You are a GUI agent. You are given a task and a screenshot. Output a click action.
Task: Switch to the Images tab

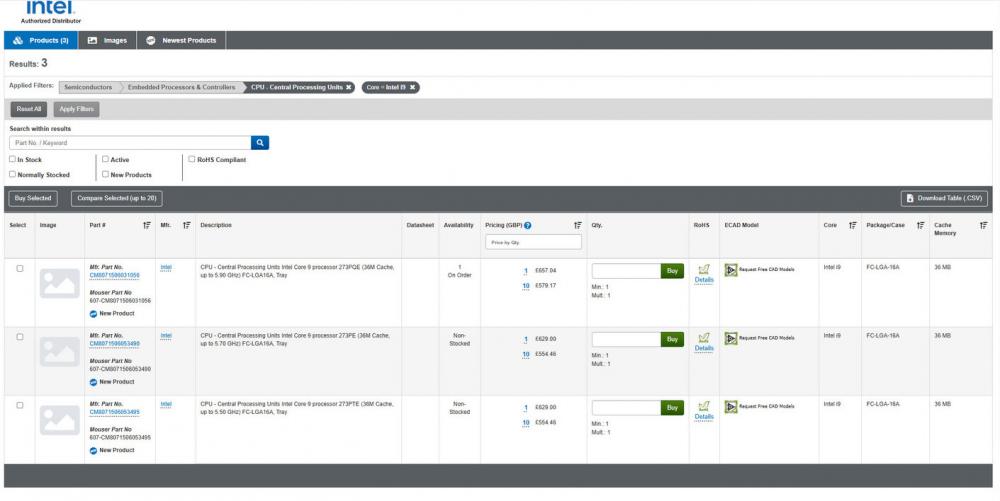point(109,40)
